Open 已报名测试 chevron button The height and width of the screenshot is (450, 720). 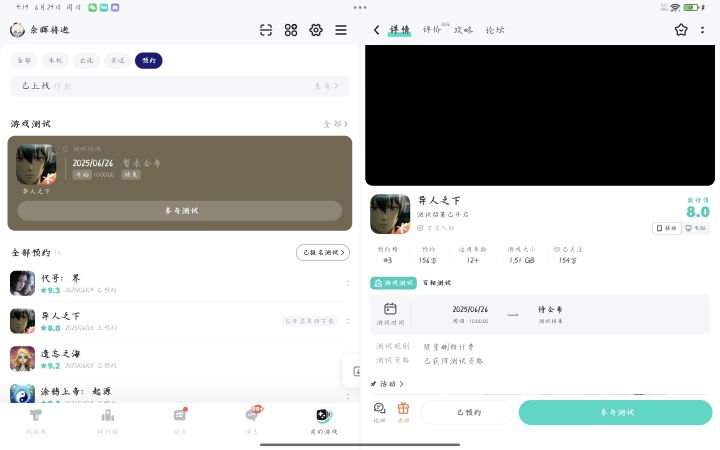[323, 253]
